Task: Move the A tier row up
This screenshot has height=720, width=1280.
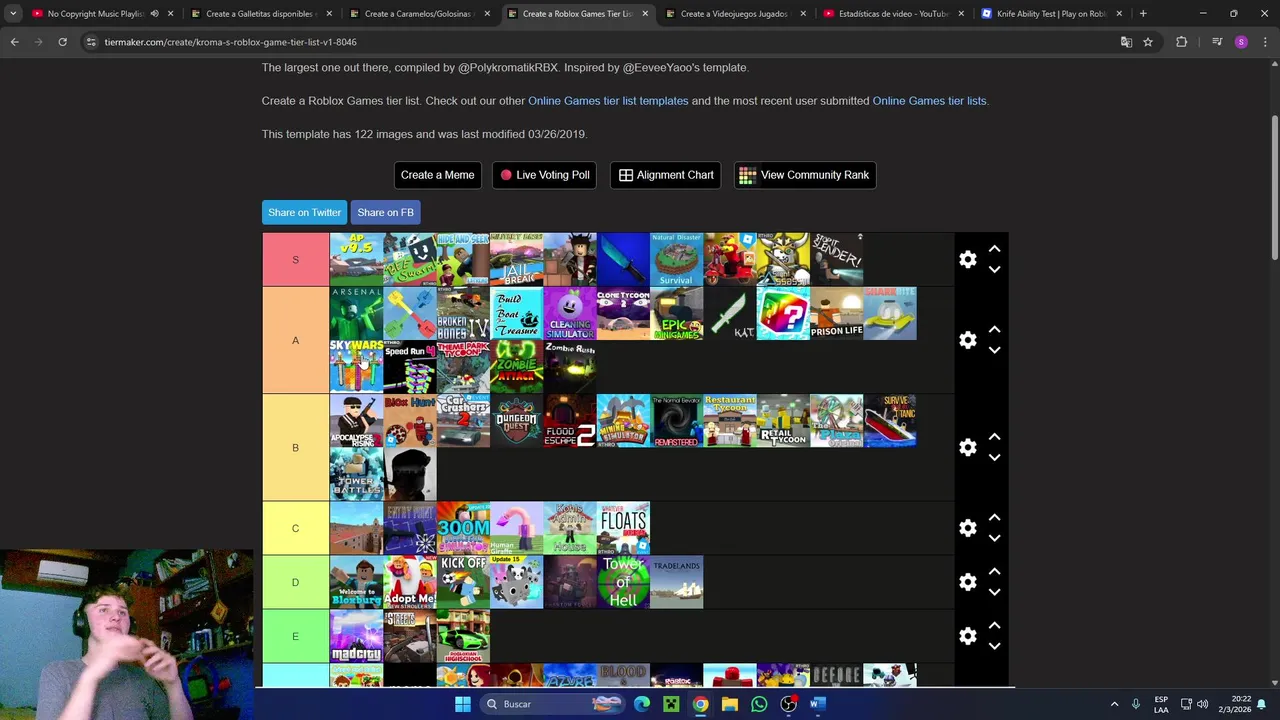Action: (x=994, y=330)
